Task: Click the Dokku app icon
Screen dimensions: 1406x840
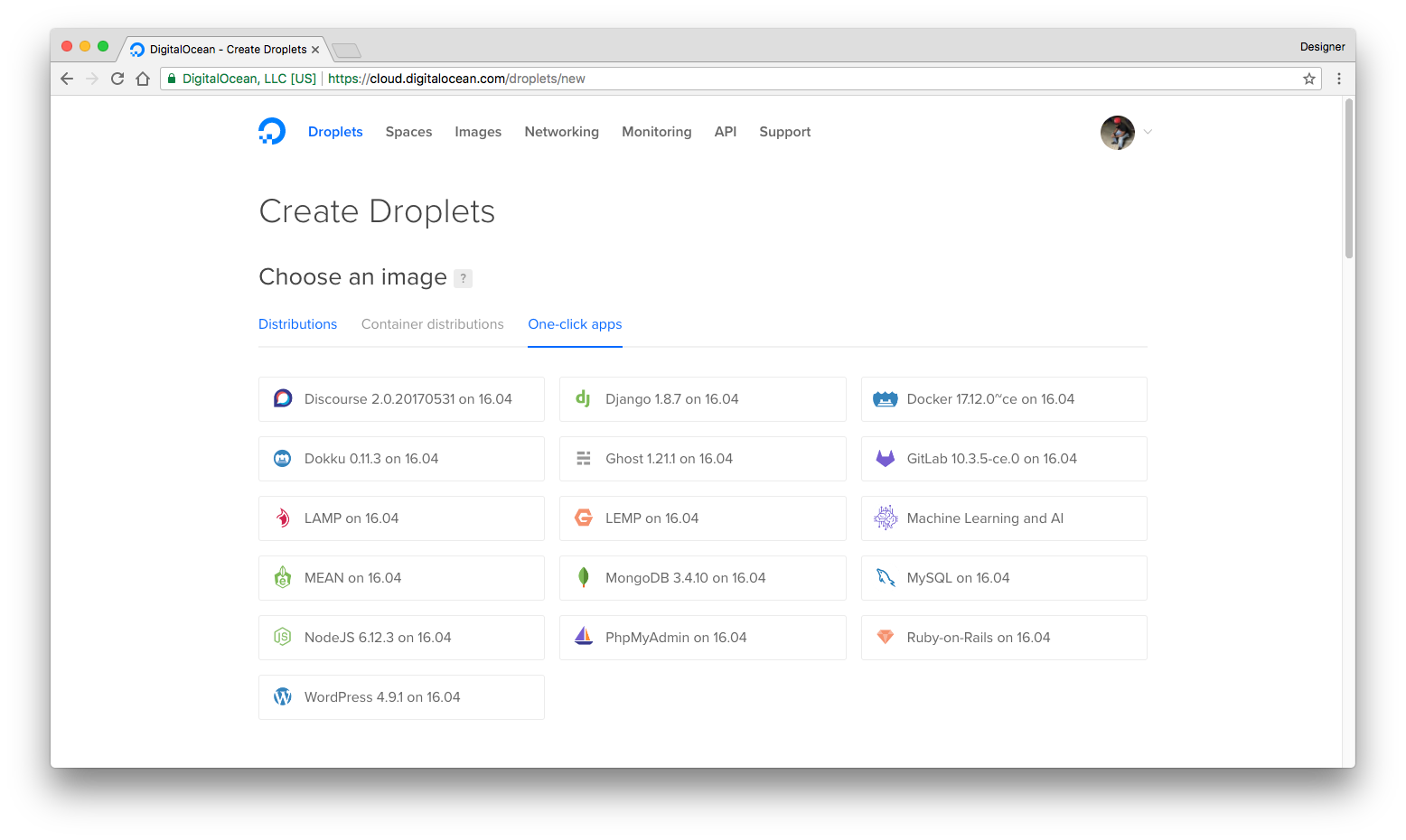Action: coord(283,458)
